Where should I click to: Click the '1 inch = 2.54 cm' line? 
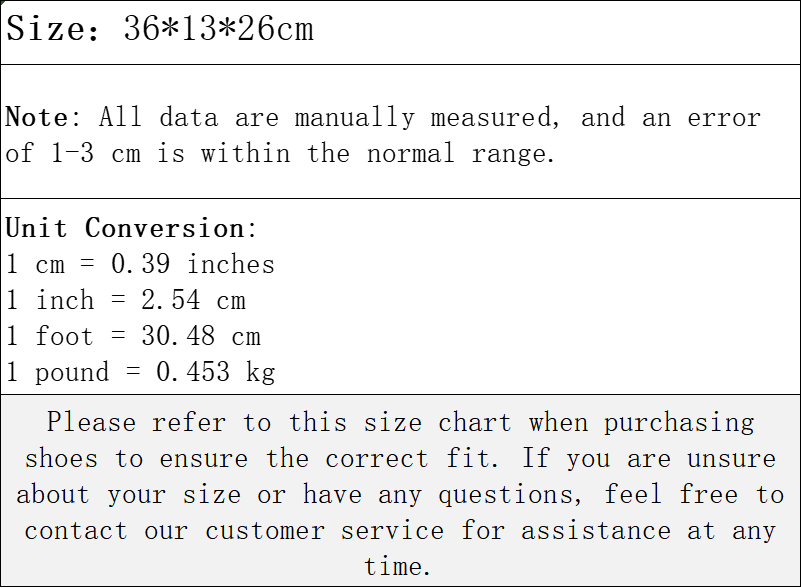[127, 300]
